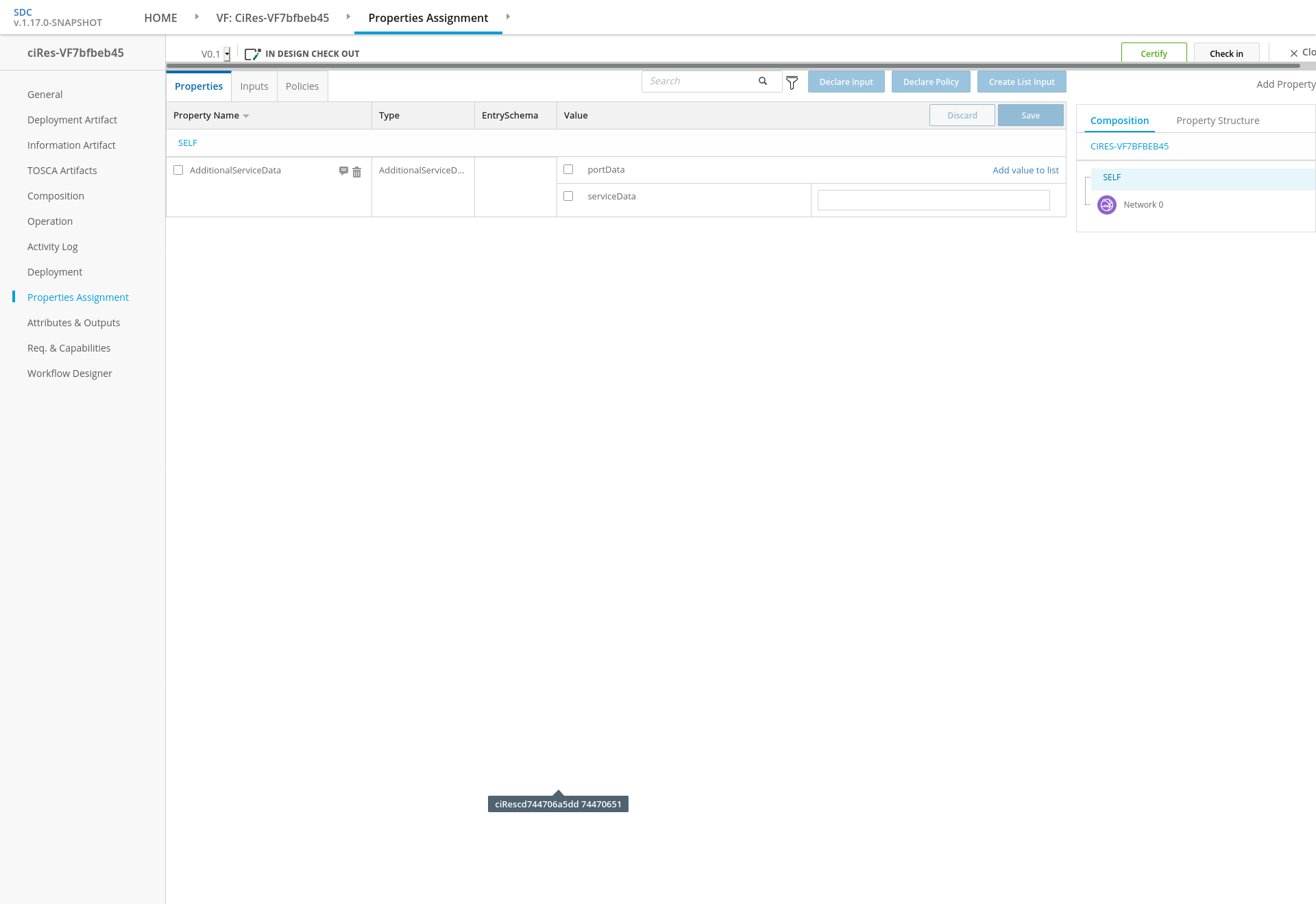Image resolution: width=1316 pixels, height=904 pixels.
Task: Click Add value to list link
Action: pos(1025,170)
